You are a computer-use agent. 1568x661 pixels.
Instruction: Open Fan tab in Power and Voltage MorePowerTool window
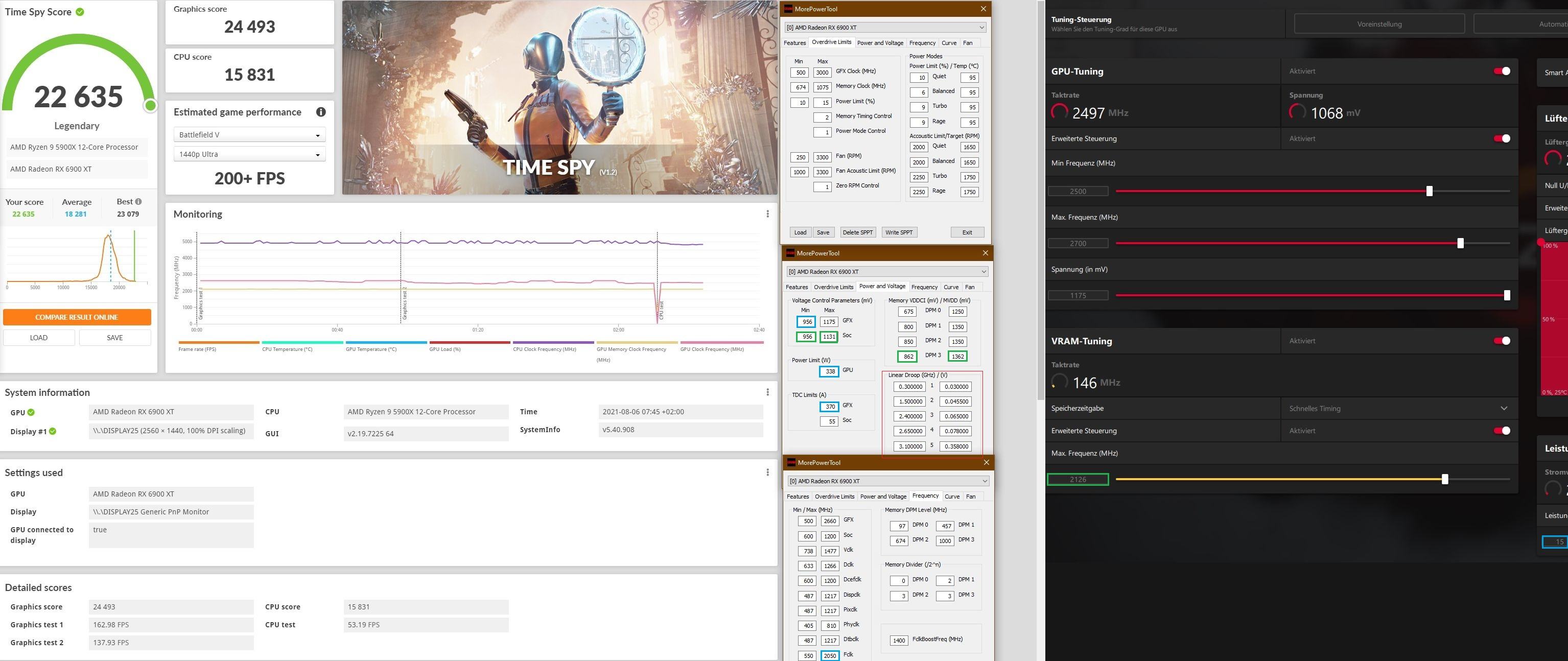[x=970, y=287]
